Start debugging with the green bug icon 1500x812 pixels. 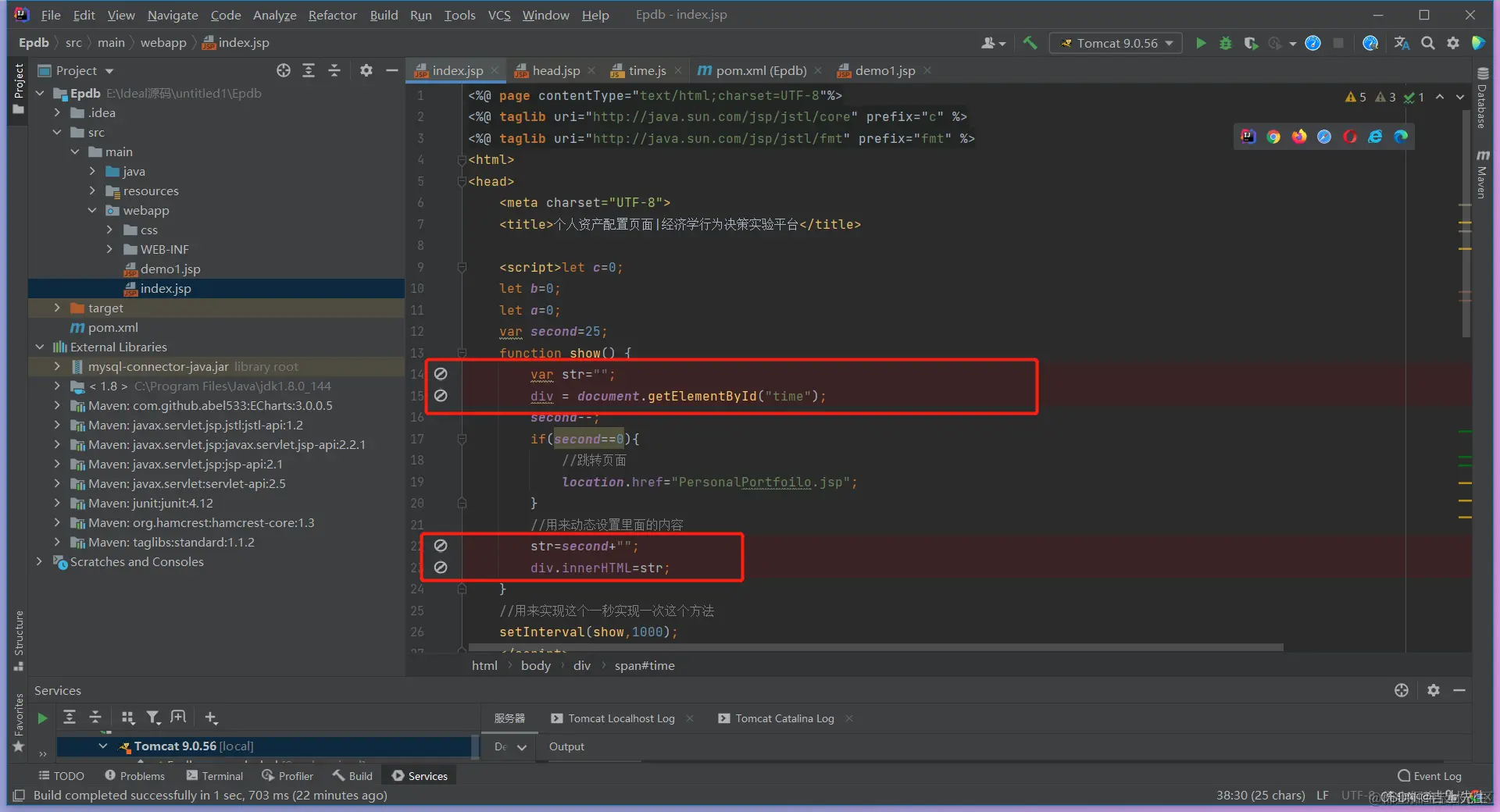[1226, 43]
